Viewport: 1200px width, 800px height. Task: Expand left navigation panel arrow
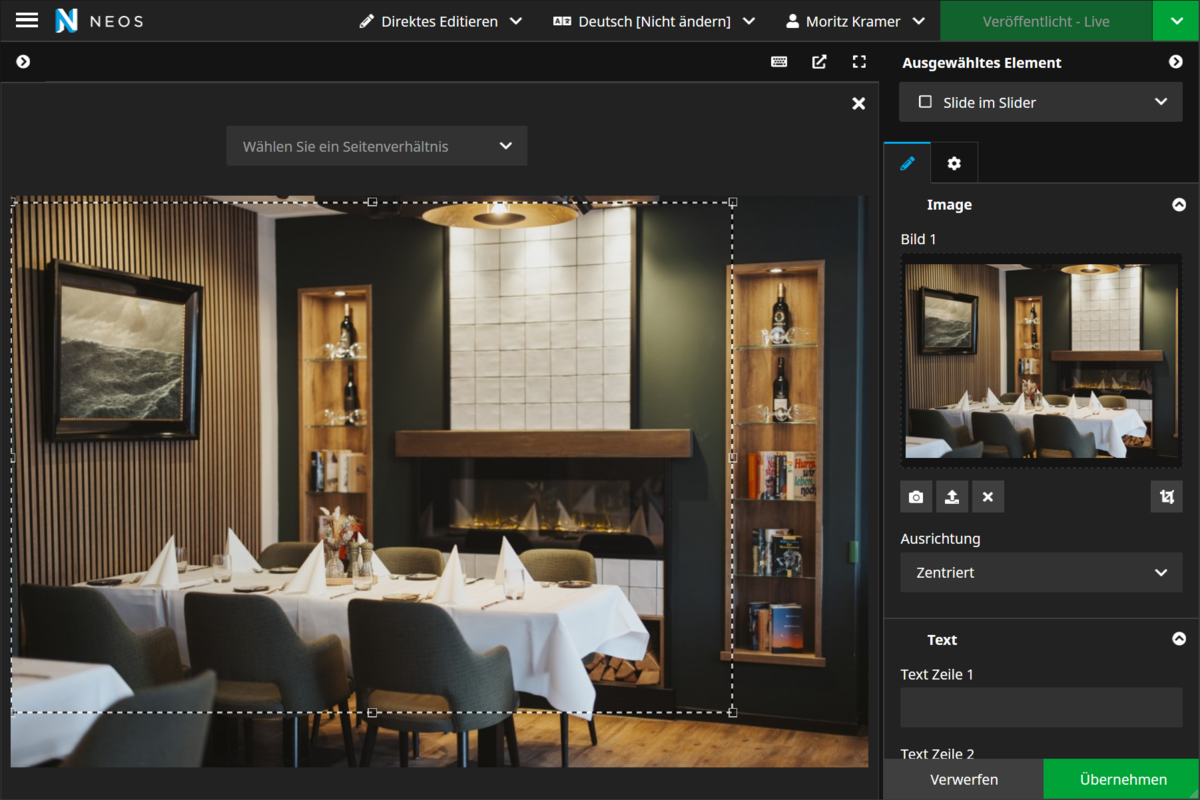(x=23, y=62)
